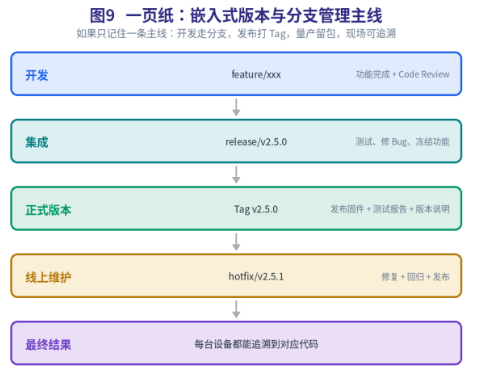Select the '正式版本' stage label
This screenshot has width=482, height=376.
click(x=48, y=210)
